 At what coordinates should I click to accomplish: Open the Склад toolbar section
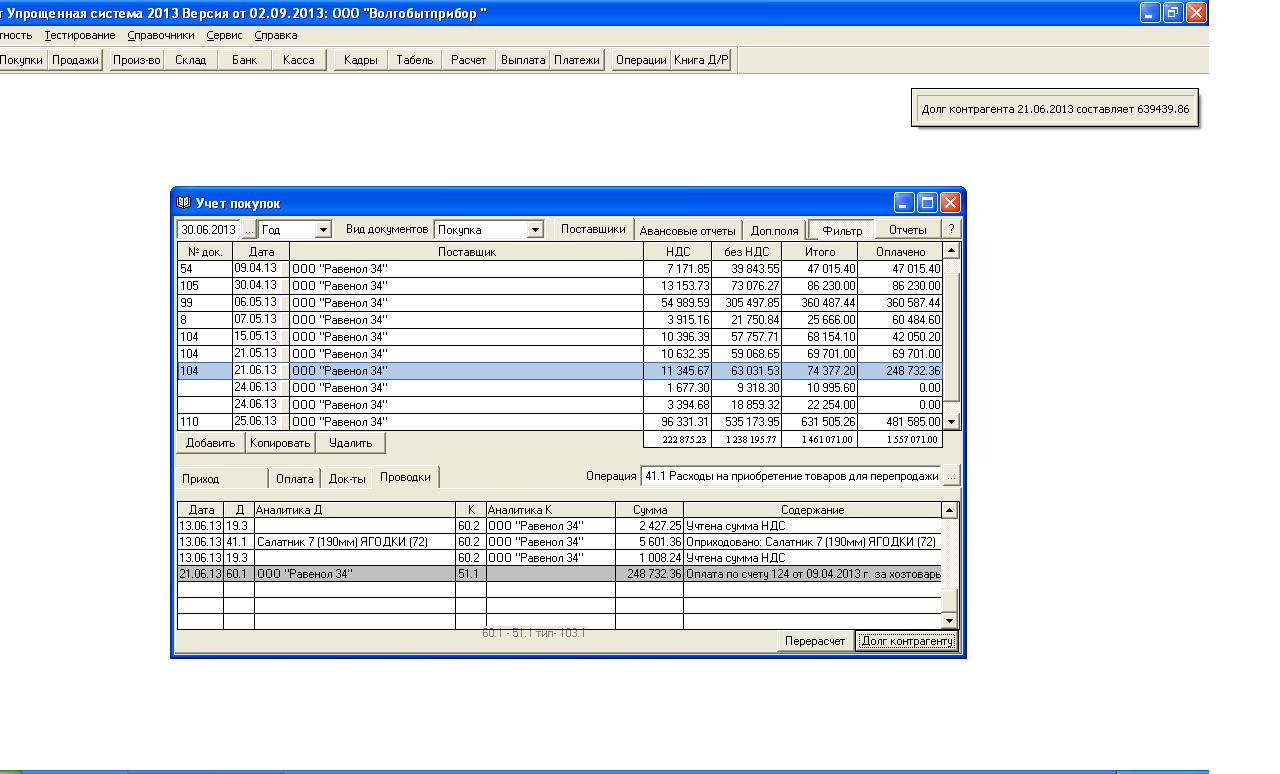pos(190,60)
